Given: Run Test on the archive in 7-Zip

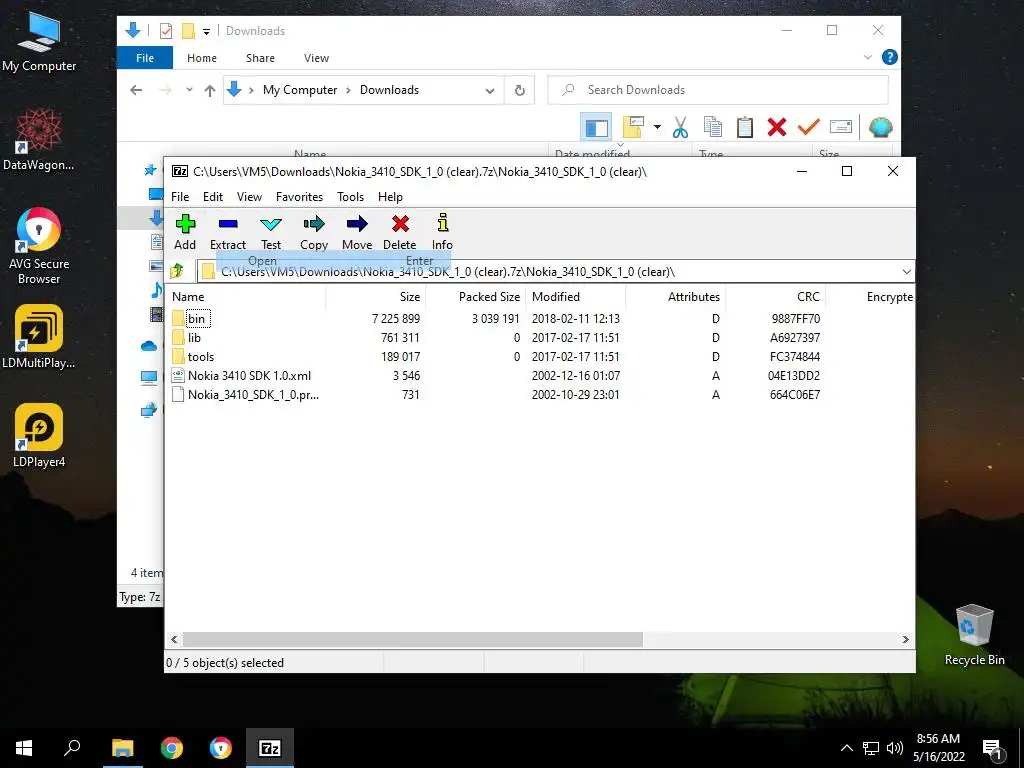Looking at the screenshot, I should click(x=271, y=232).
